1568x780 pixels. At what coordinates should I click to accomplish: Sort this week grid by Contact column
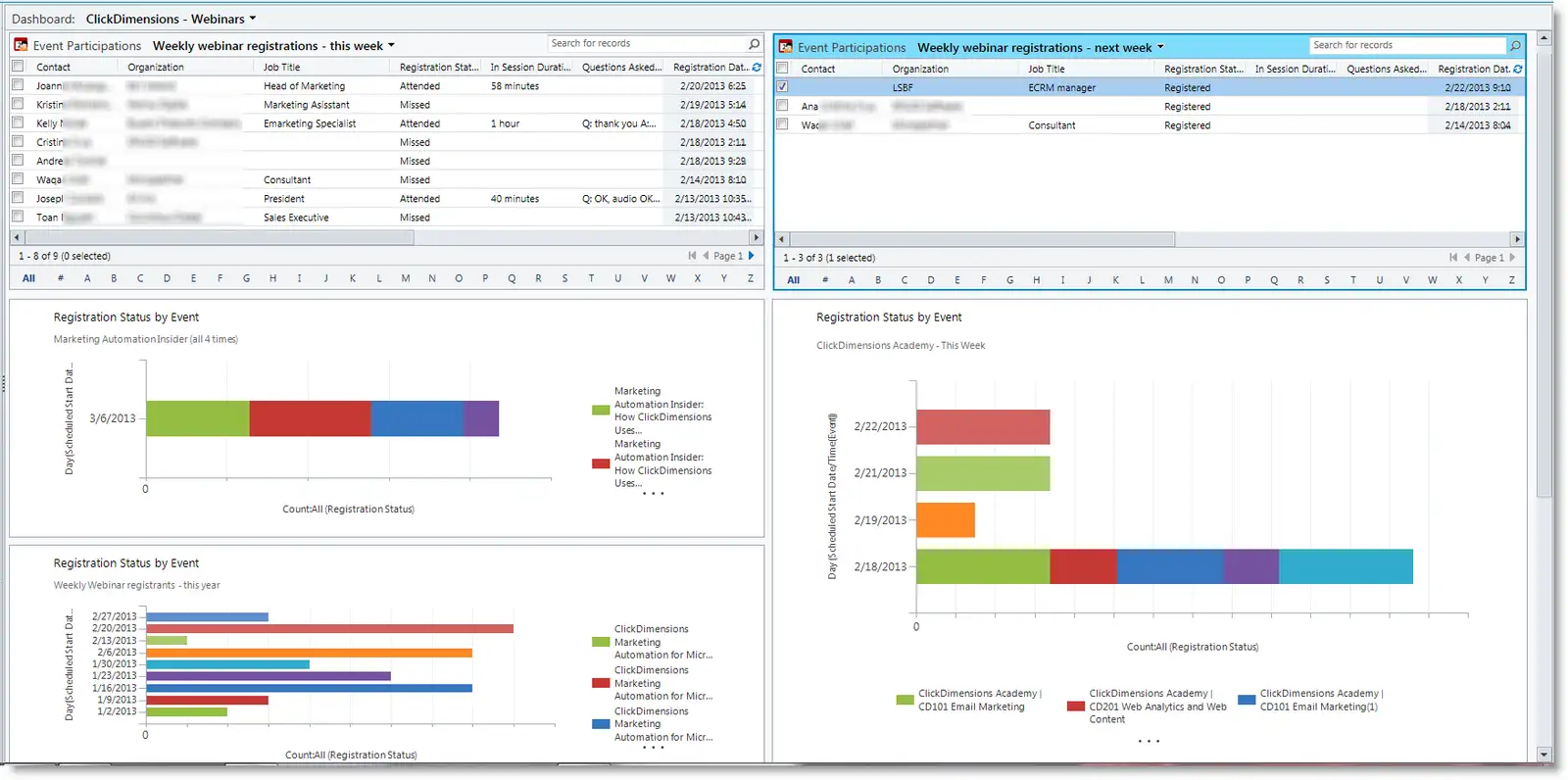(54, 68)
